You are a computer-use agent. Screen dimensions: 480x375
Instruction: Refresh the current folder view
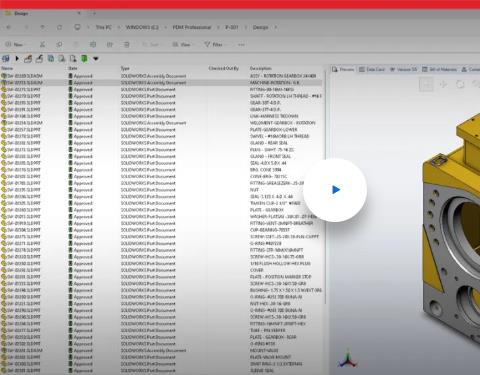tap(59, 27)
